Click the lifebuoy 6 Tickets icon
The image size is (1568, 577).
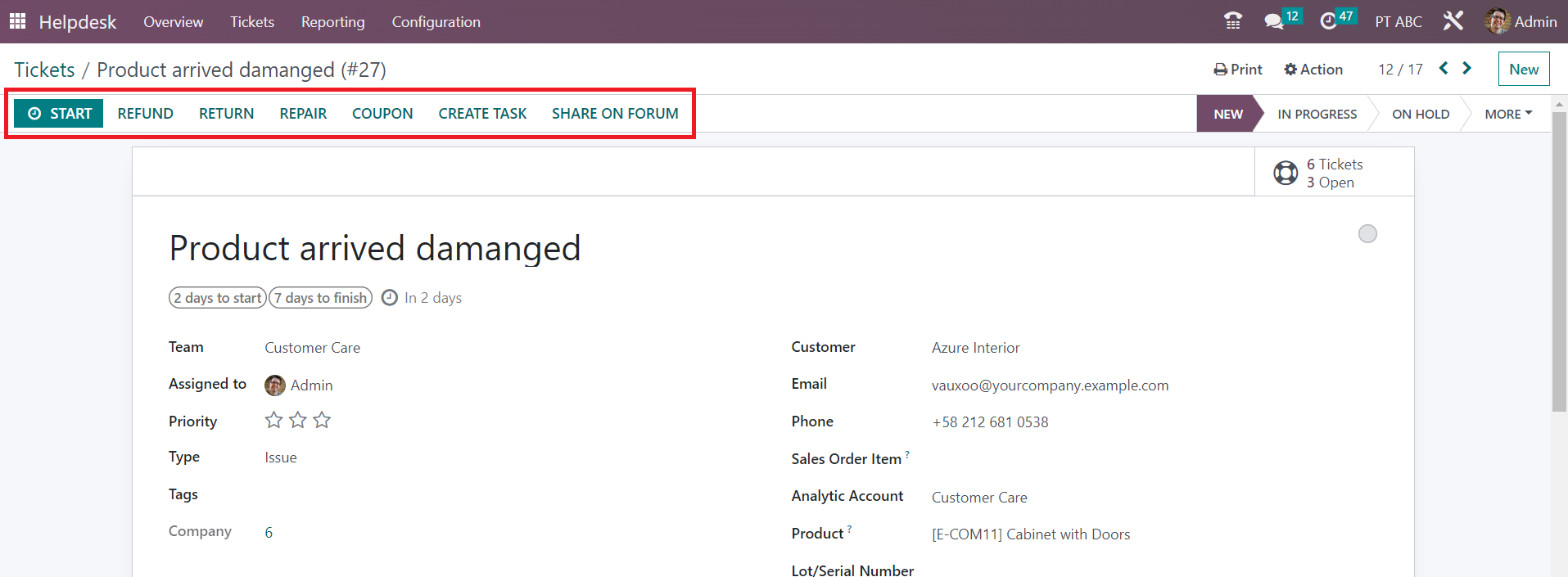(x=1286, y=173)
